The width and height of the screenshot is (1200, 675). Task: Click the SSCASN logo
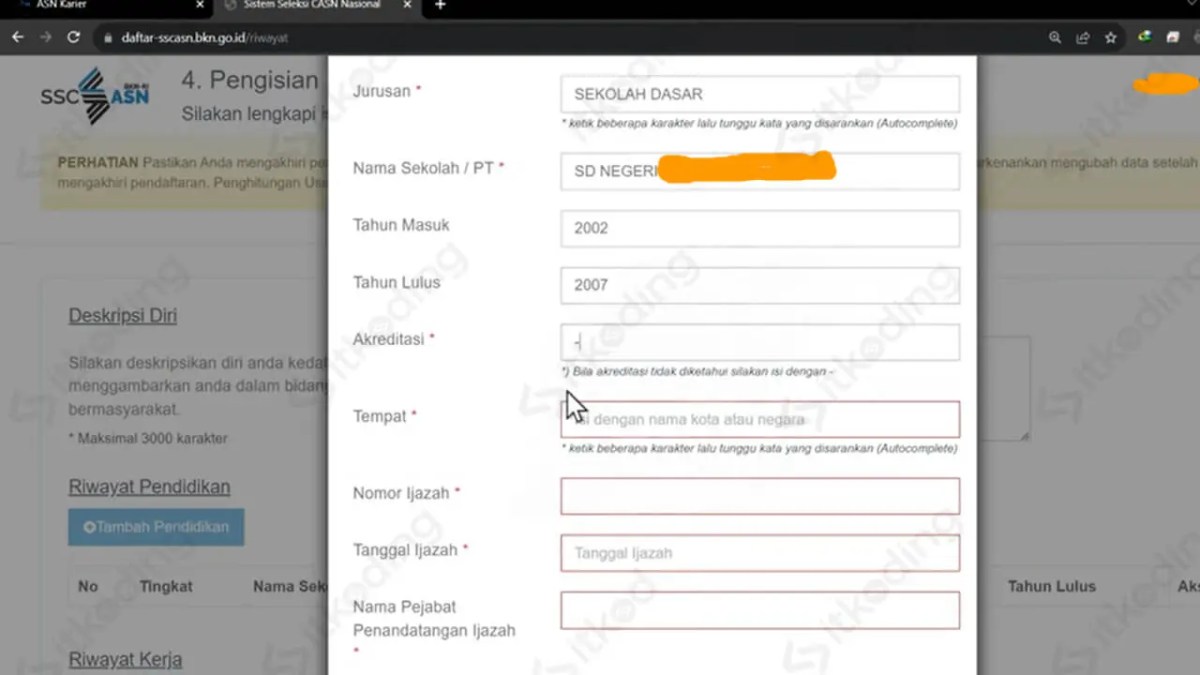(x=95, y=96)
